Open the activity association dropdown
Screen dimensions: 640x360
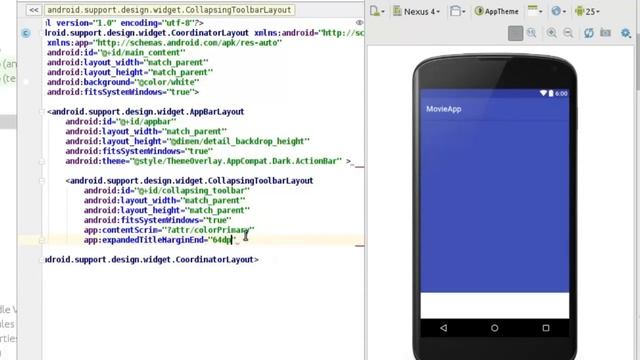tap(535, 11)
